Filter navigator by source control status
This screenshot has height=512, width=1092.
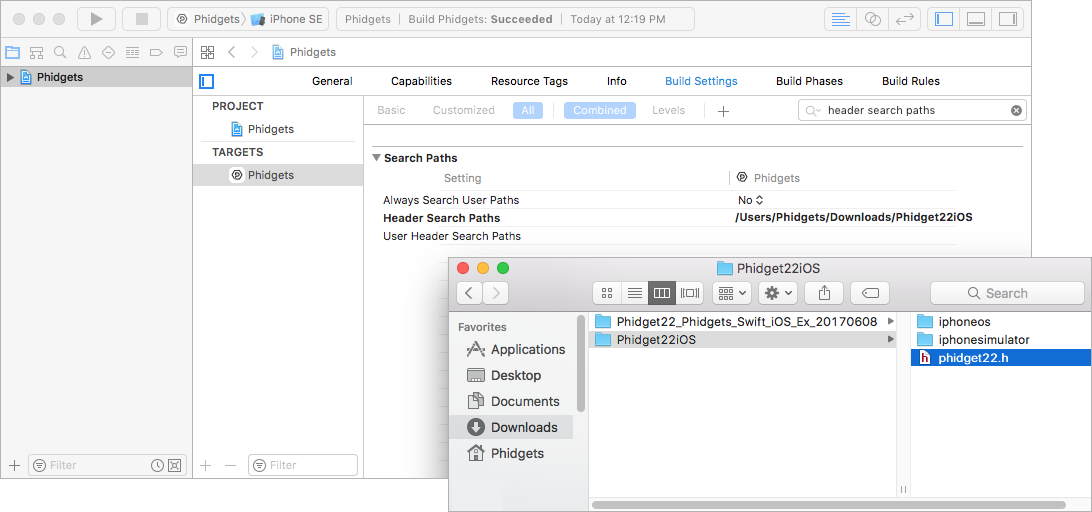click(175, 465)
